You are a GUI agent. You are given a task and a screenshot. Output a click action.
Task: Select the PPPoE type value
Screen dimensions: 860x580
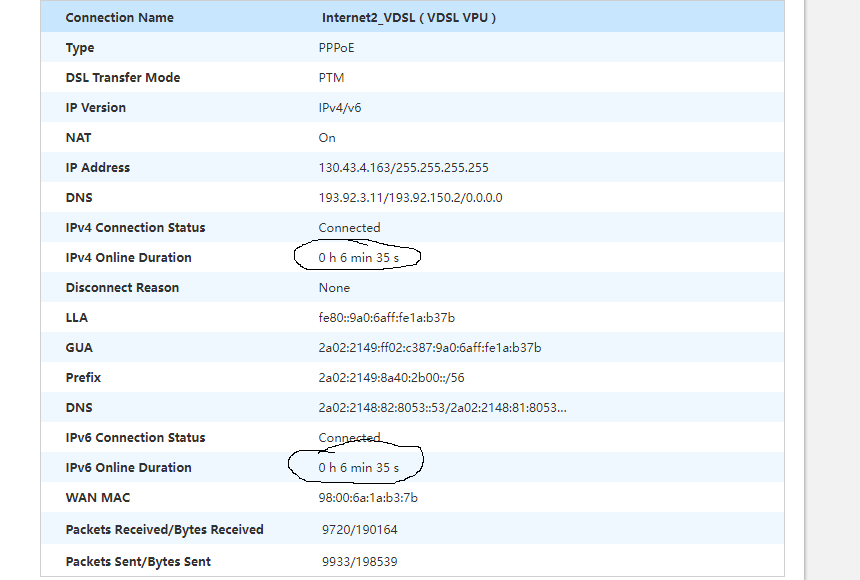[336, 48]
